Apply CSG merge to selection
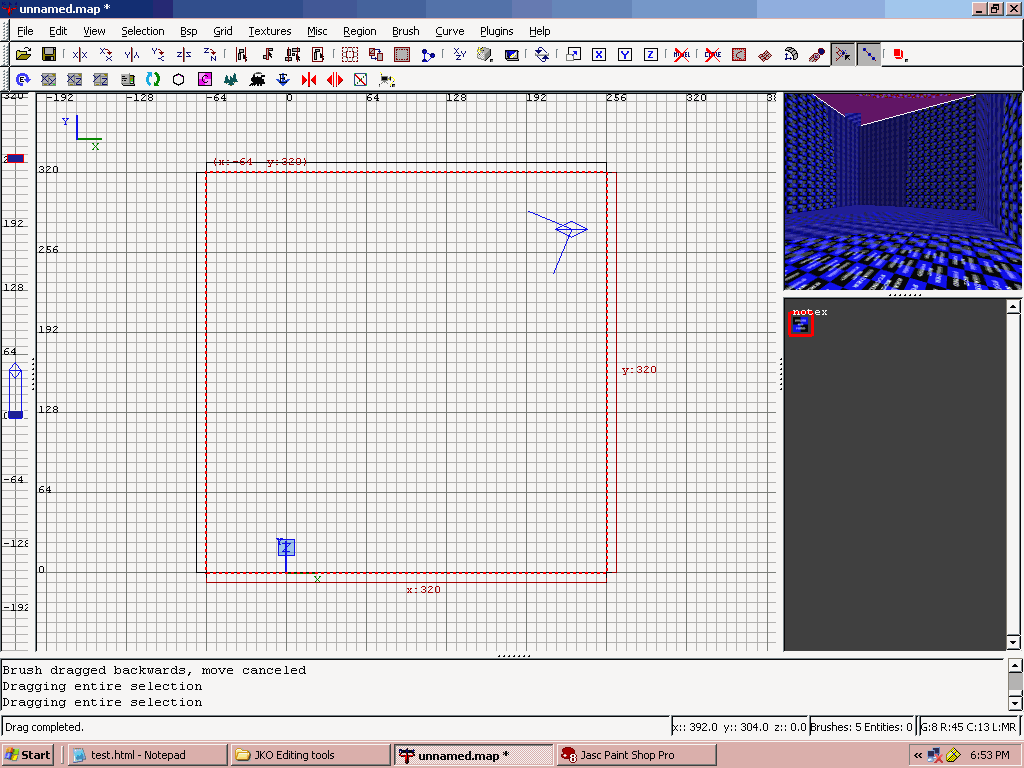1024x768 pixels. 376,55
